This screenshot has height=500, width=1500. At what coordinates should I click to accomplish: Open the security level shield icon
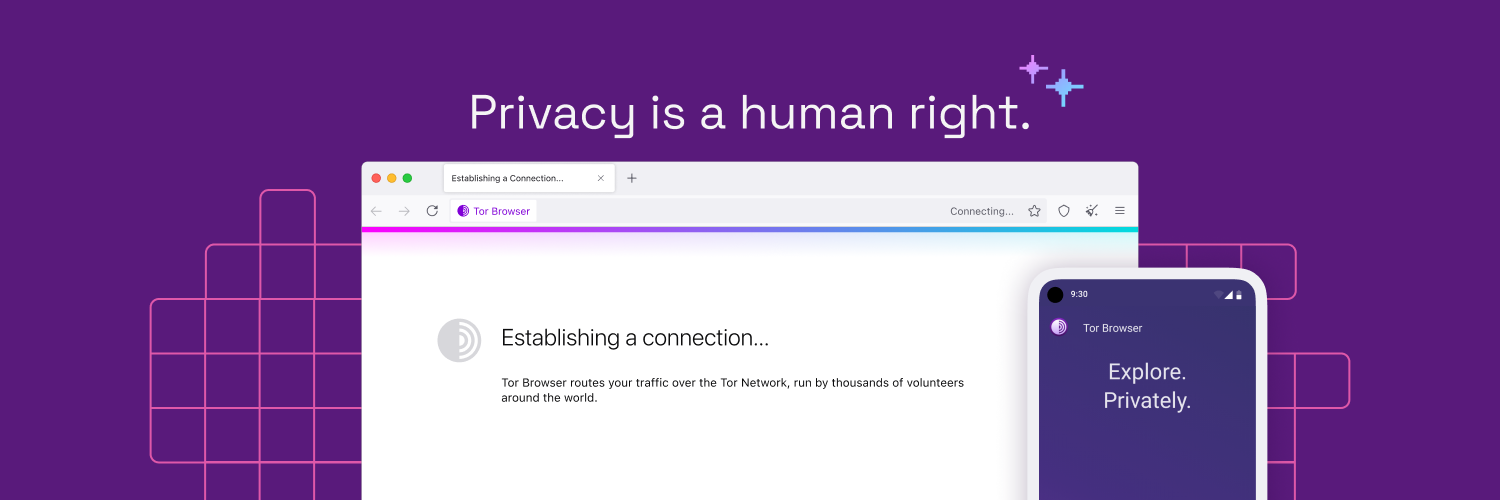pos(1064,211)
